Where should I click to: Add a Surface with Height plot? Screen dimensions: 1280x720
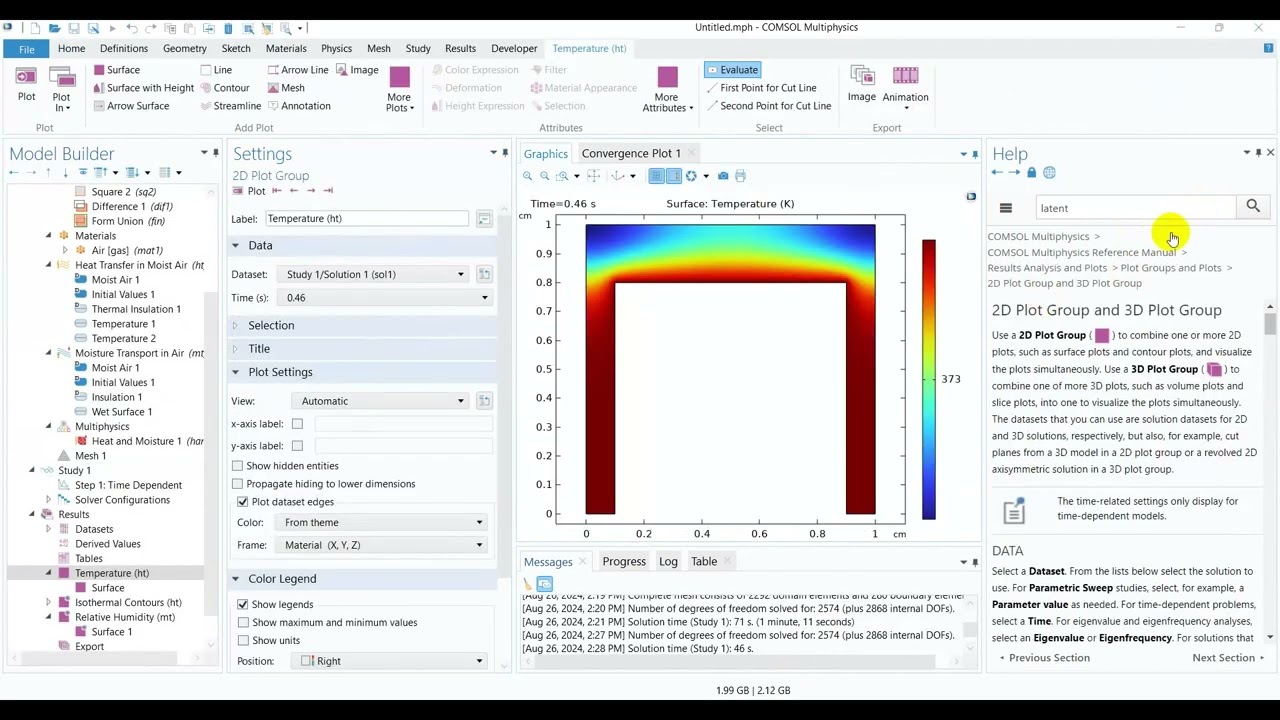(143, 88)
